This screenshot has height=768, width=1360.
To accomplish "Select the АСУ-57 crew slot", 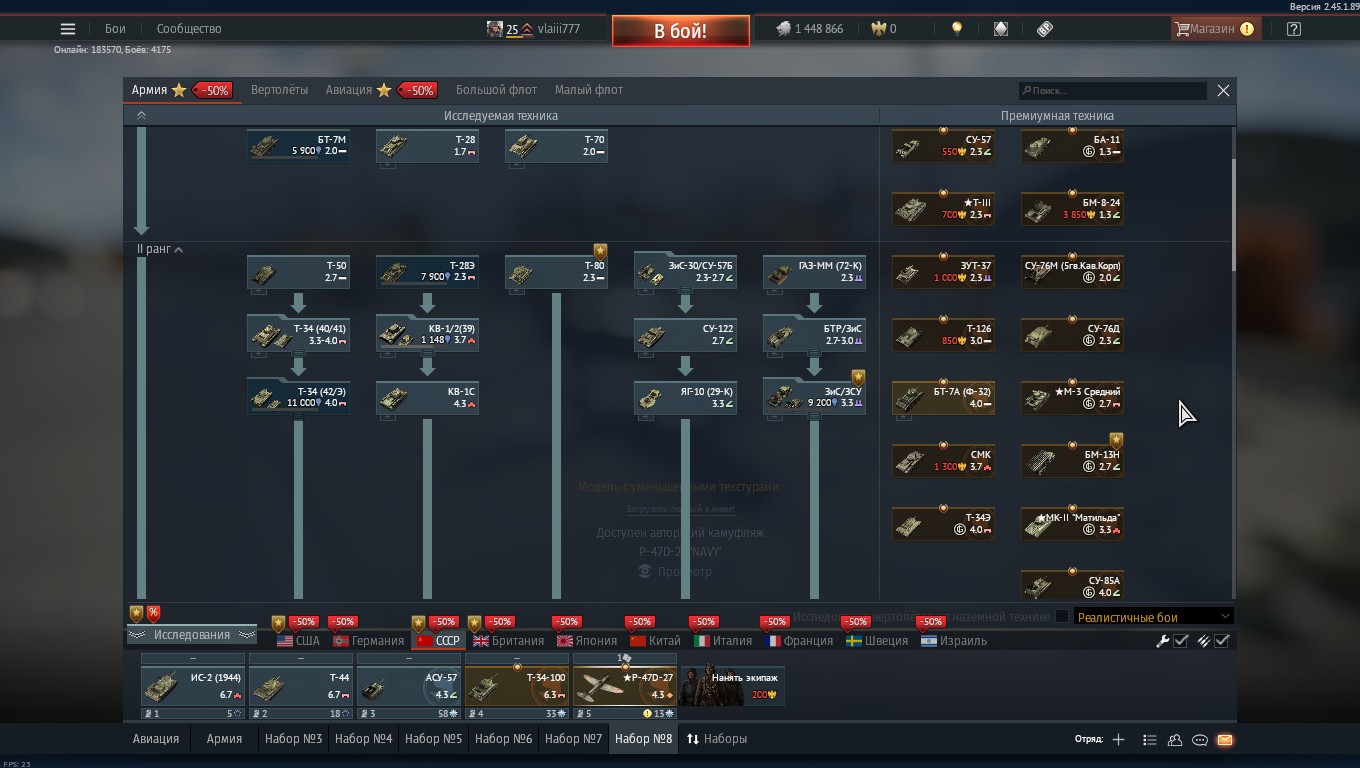I will (409, 688).
